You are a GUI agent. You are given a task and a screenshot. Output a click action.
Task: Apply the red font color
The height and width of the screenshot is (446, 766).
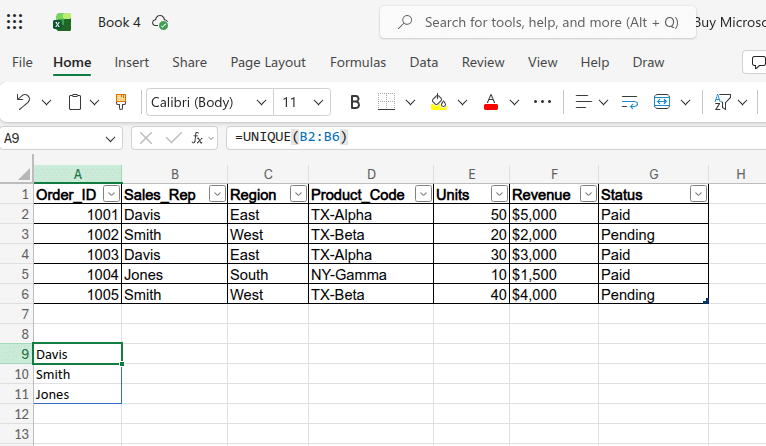tap(490, 102)
